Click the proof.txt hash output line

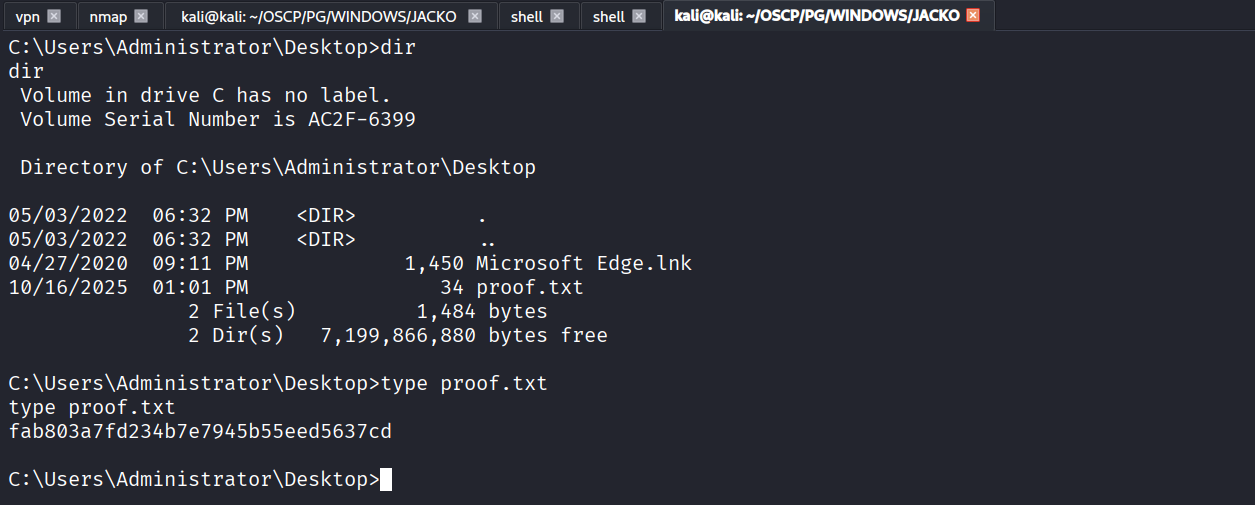click(x=200, y=432)
